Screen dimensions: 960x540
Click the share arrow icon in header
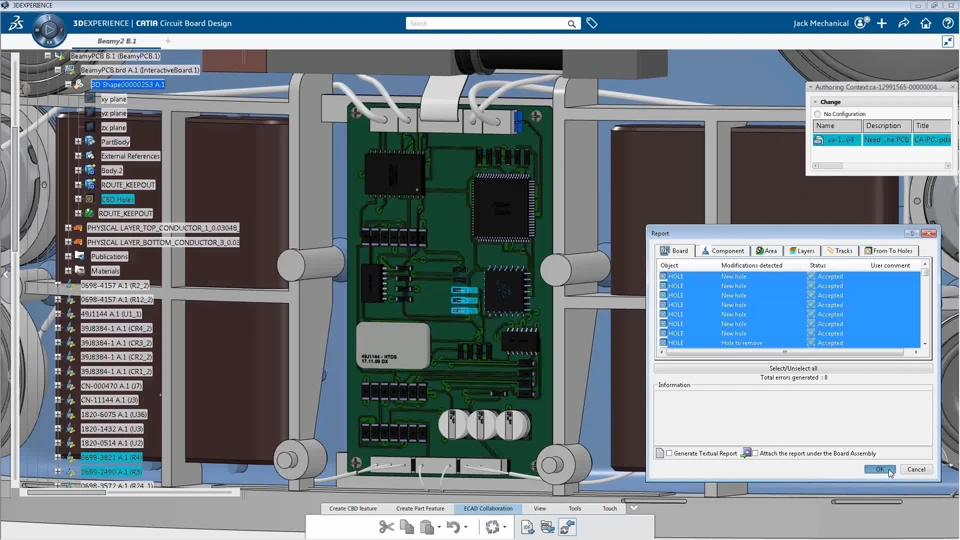coord(904,23)
